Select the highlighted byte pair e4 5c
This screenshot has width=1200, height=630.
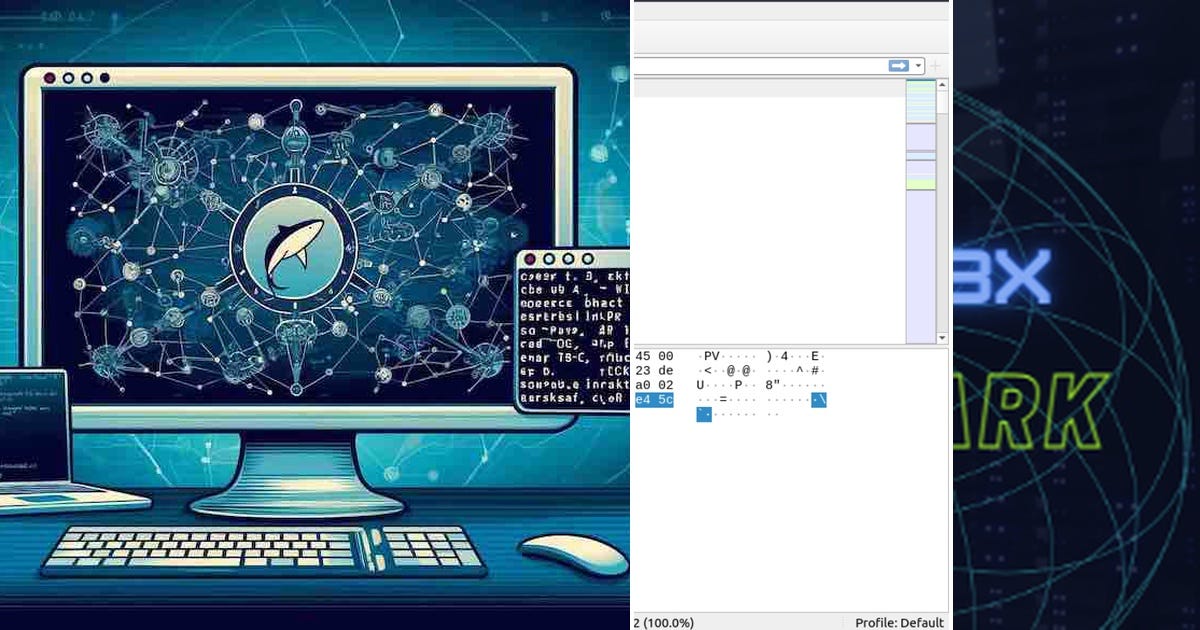(653, 400)
